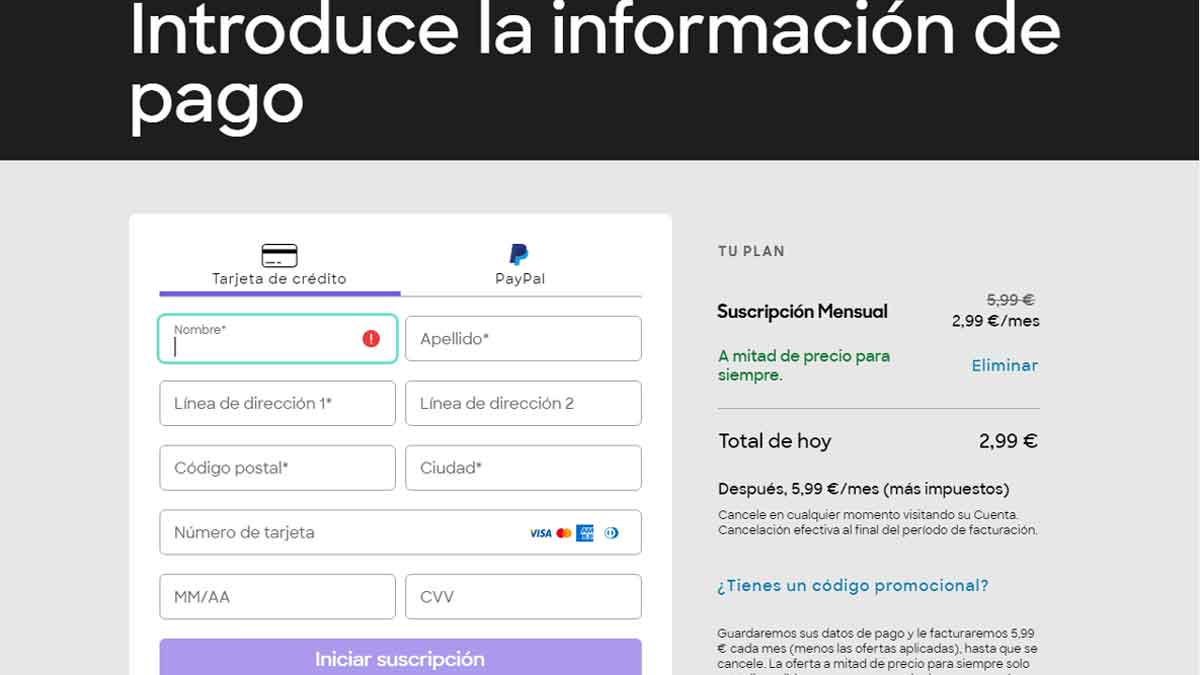Click the Mastercard icon
The image size is (1200, 675).
[565, 533]
